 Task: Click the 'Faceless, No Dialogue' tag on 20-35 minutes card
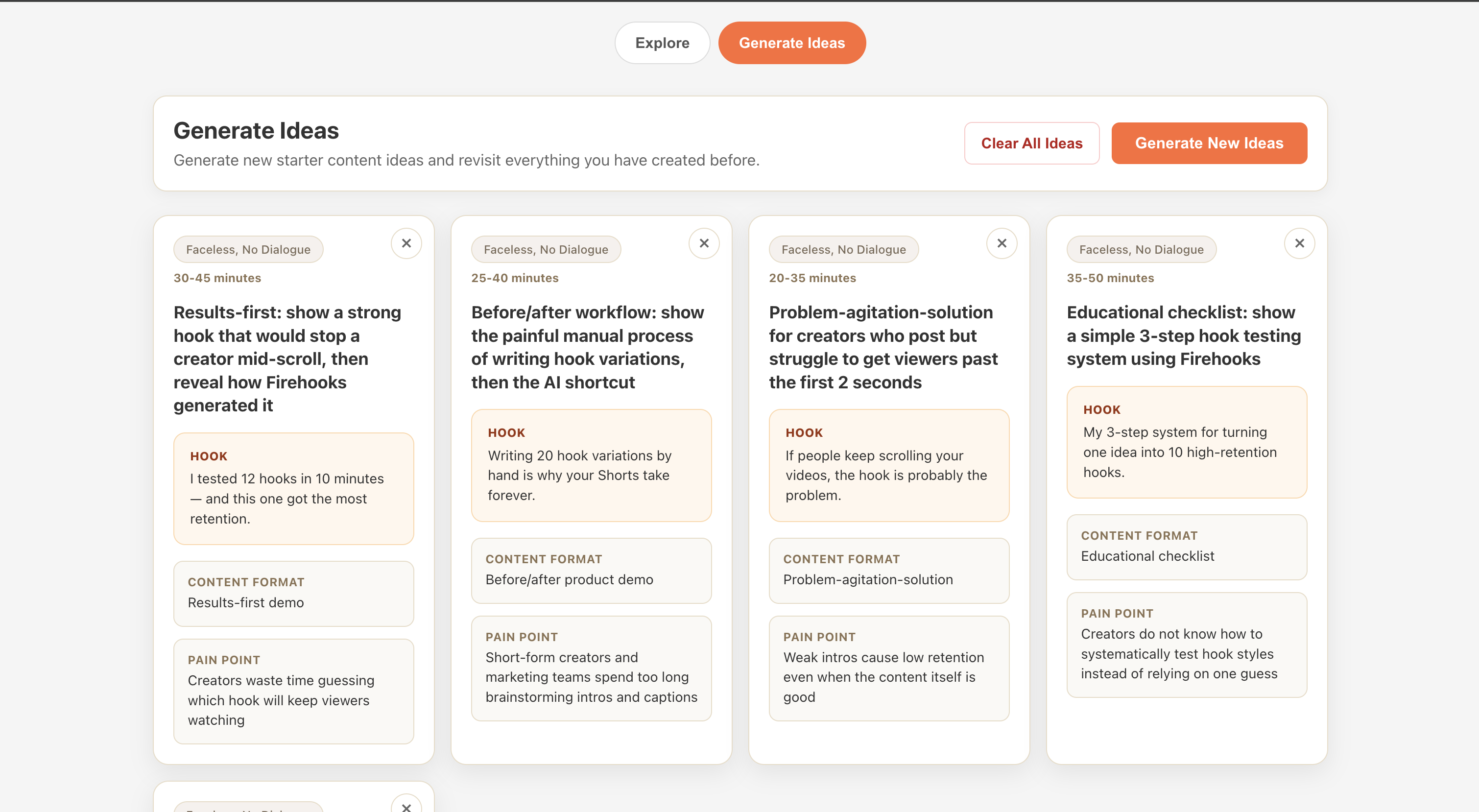[843, 249]
